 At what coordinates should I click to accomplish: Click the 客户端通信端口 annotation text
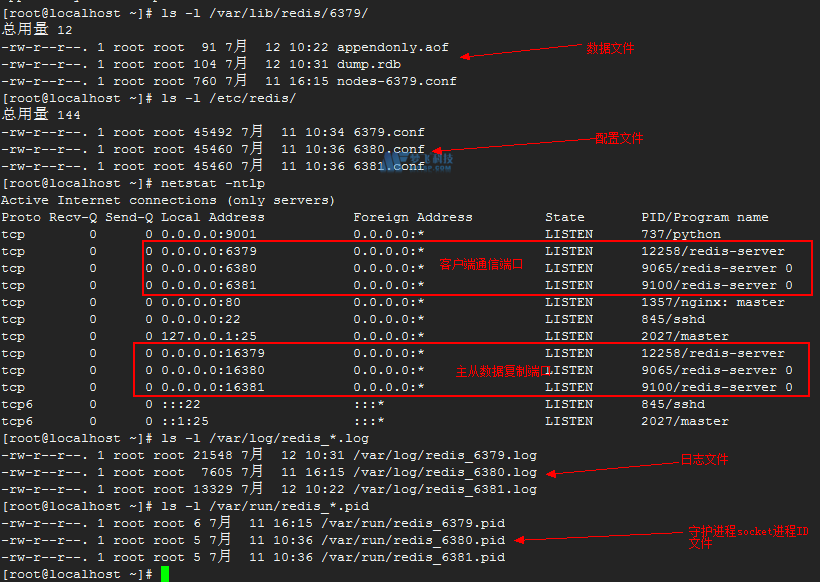[x=481, y=265]
